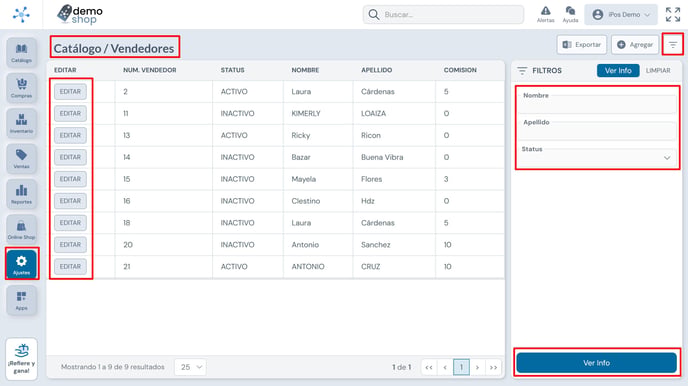Open the Compras sidebar section

22,88
